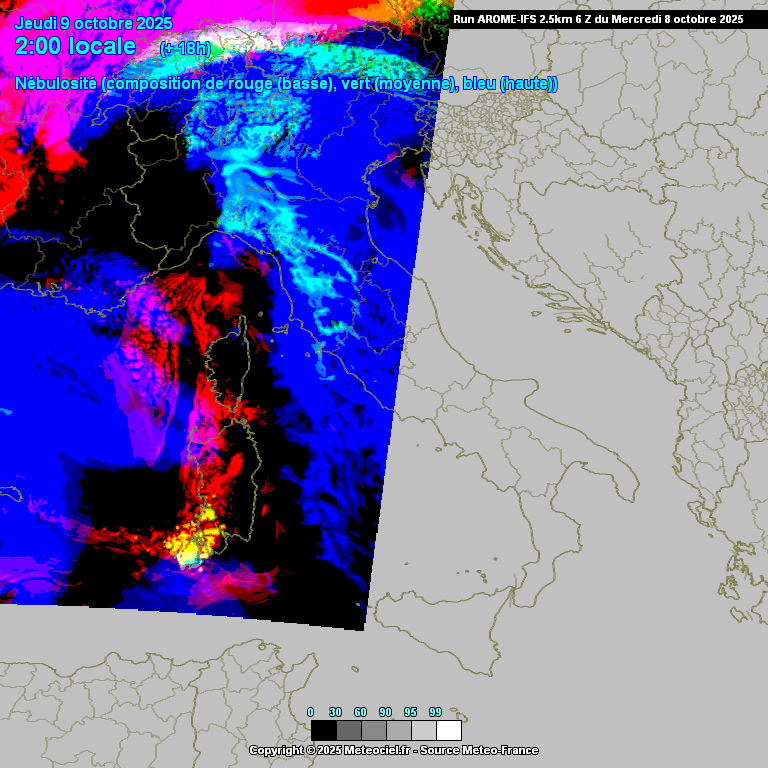Select the legend swatch labeled 90
Screen dimensions: 768x768
(398, 730)
